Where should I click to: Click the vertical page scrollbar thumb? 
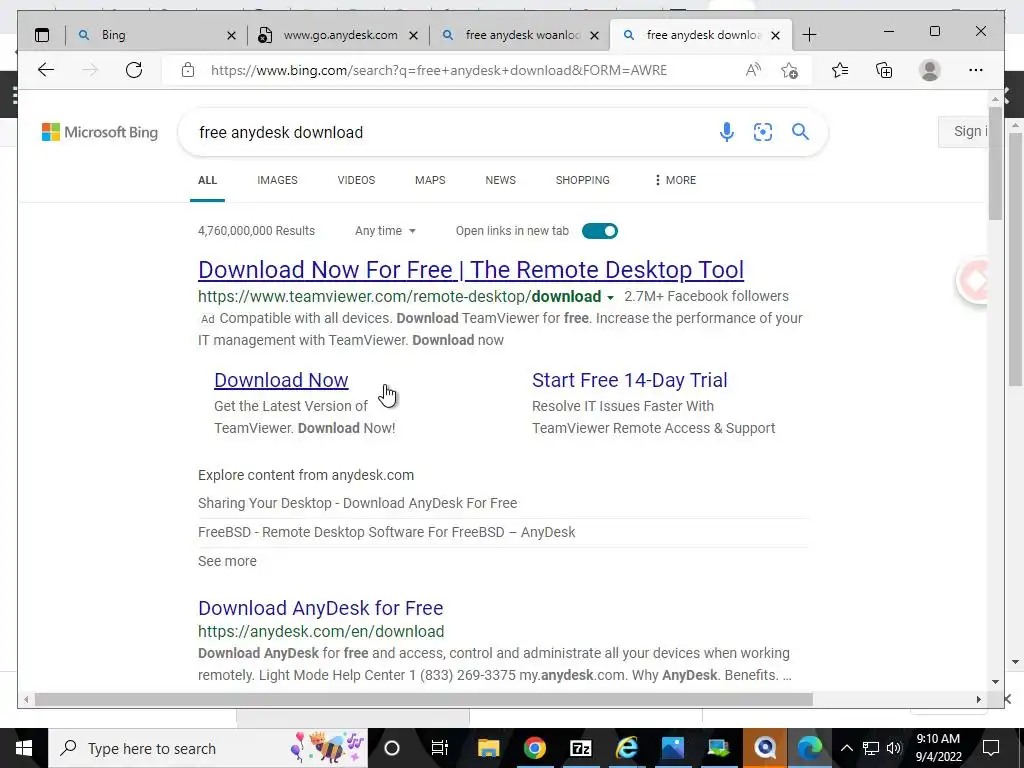coord(995,163)
